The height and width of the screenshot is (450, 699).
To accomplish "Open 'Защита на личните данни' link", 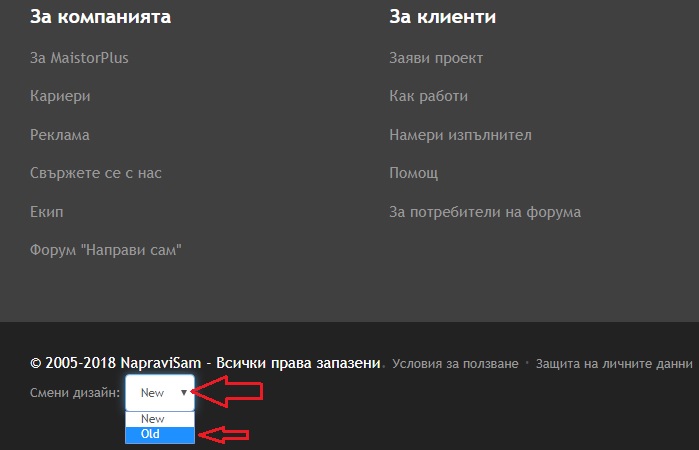I will (x=614, y=364).
